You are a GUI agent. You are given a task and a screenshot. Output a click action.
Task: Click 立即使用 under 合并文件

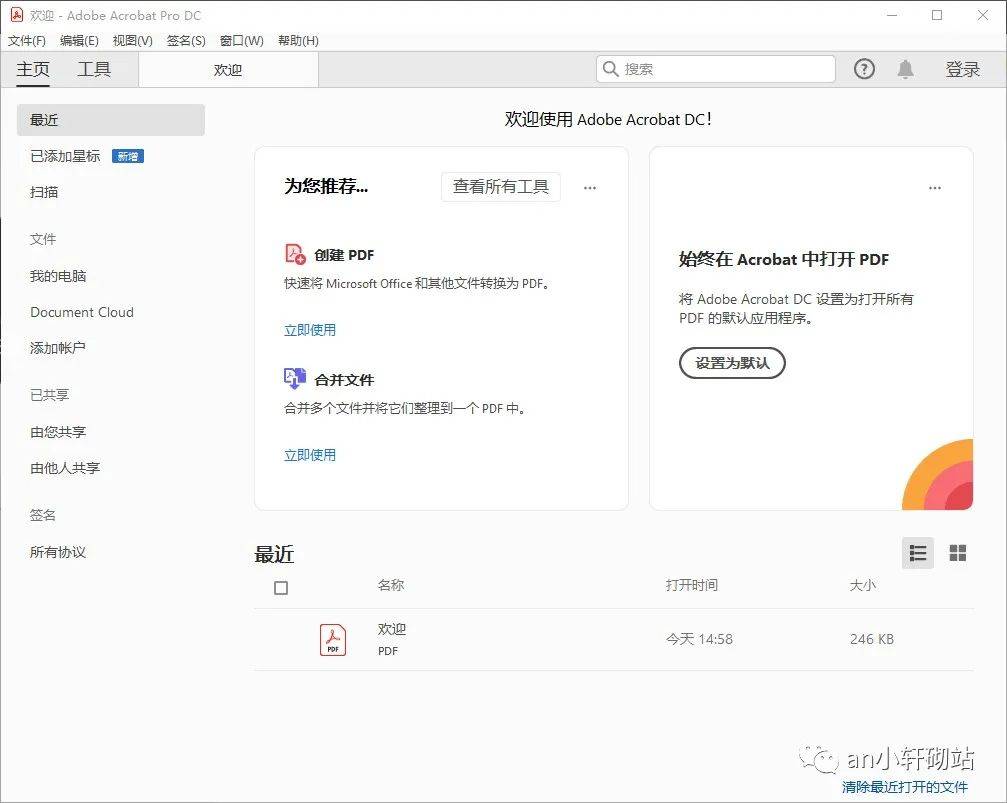click(x=310, y=455)
